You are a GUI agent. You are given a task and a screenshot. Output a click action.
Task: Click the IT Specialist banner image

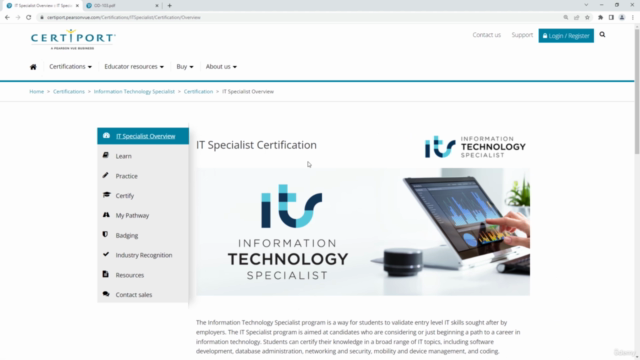pyautogui.click(x=363, y=232)
